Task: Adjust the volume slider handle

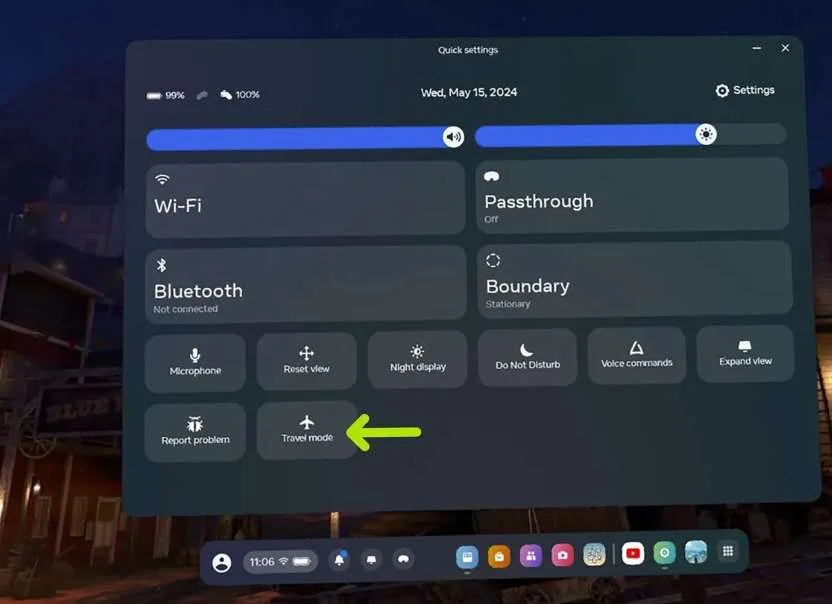Action: pyautogui.click(x=453, y=137)
